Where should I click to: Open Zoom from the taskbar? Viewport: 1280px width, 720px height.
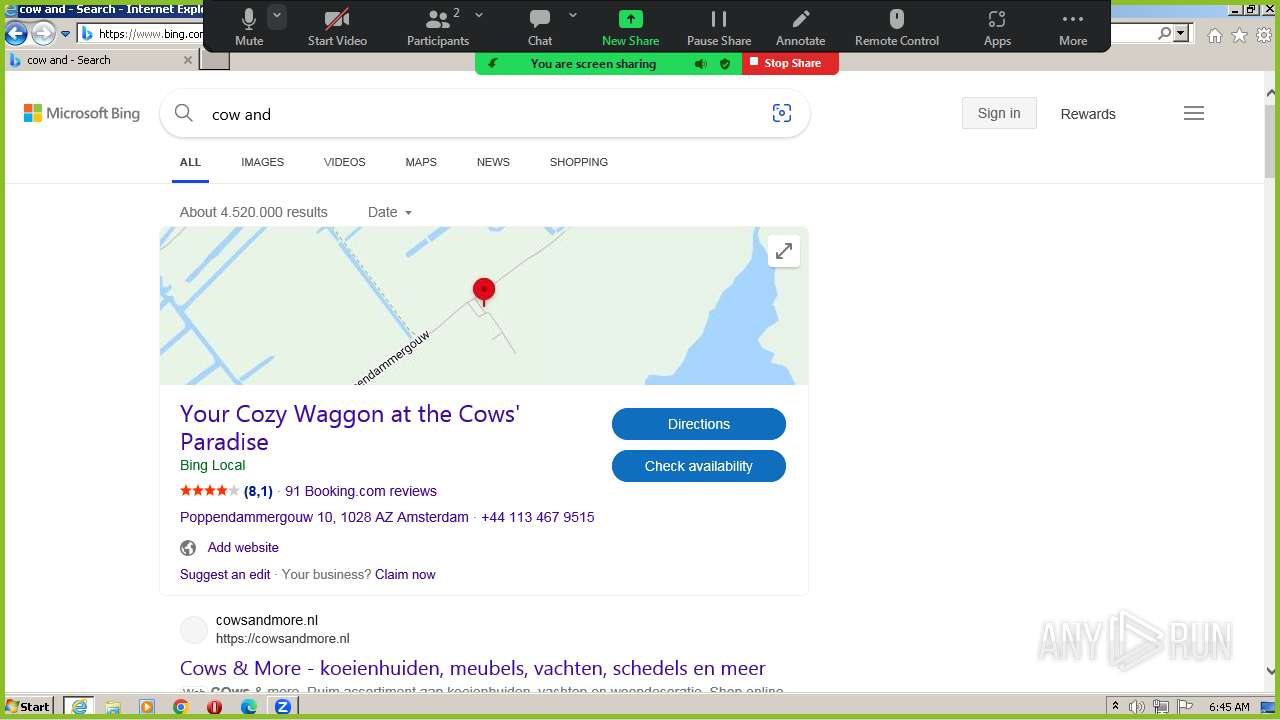tap(283, 707)
